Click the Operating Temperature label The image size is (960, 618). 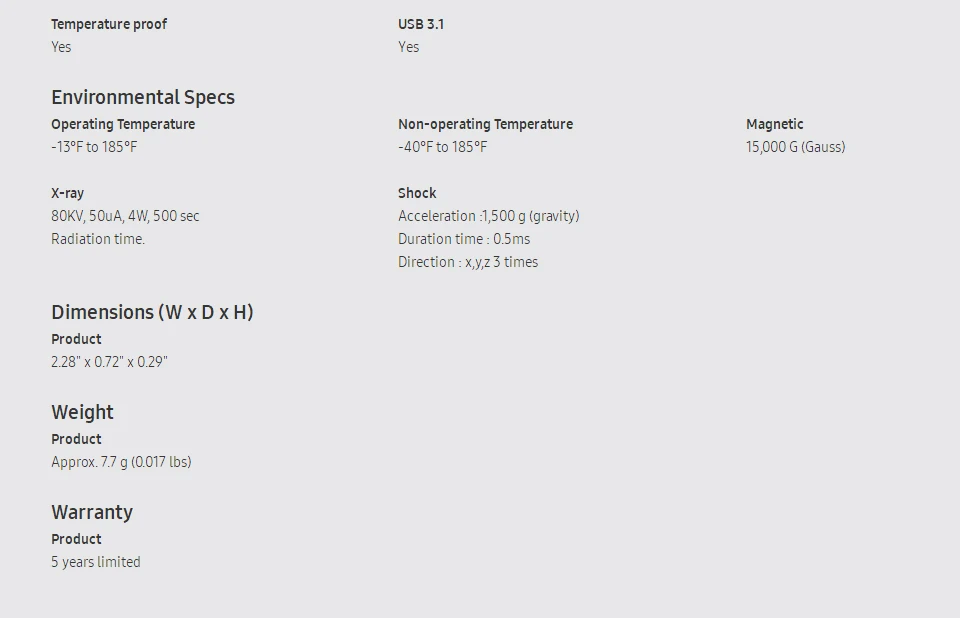click(123, 124)
